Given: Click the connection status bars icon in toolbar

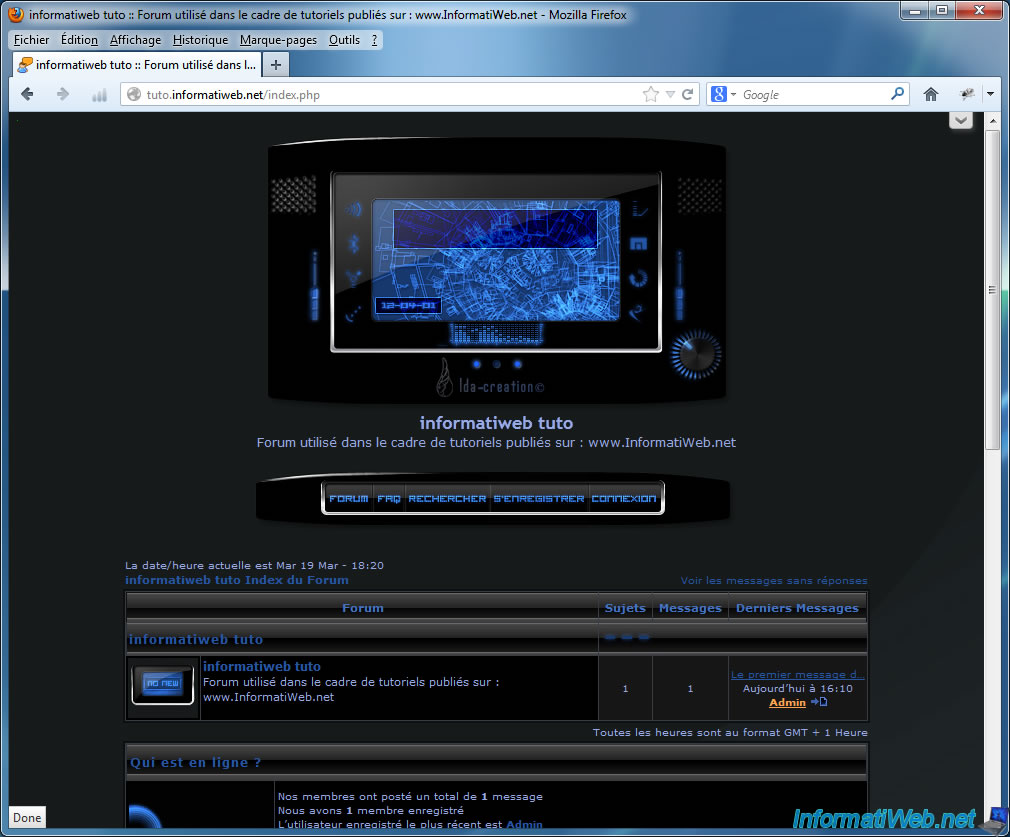Looking at the screenshot, I should point(99,95).
